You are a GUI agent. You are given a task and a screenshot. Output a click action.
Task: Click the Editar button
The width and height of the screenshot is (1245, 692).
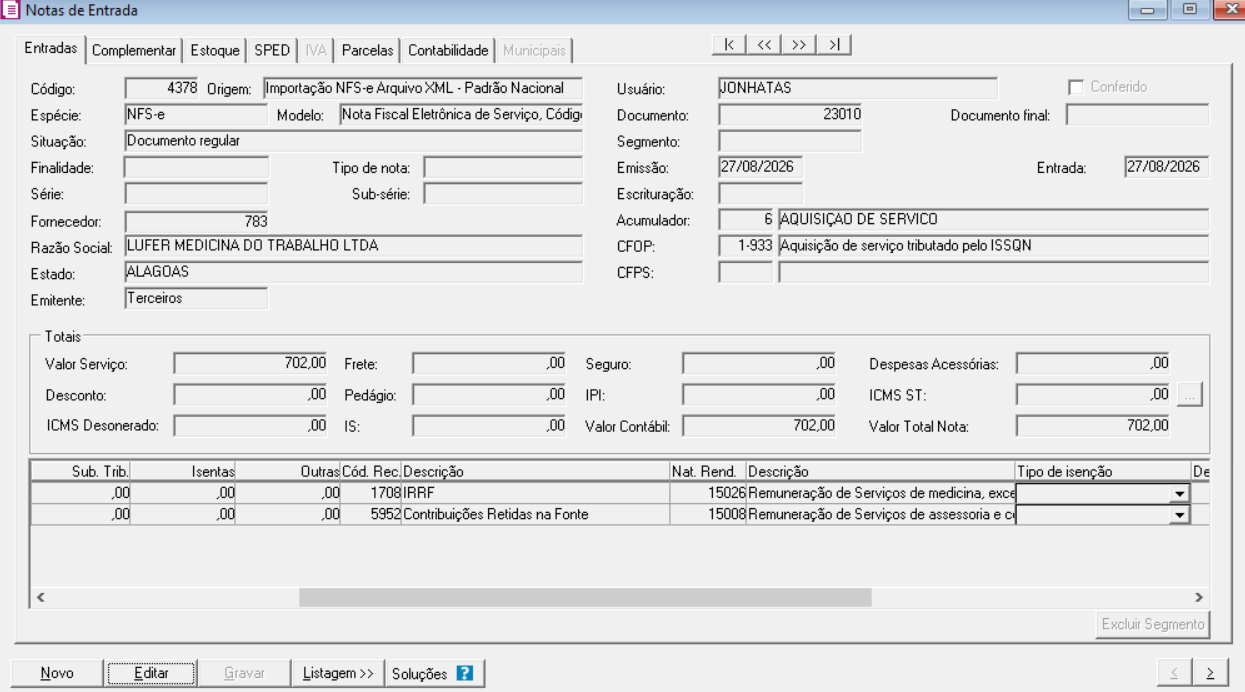tap(151, 673)
